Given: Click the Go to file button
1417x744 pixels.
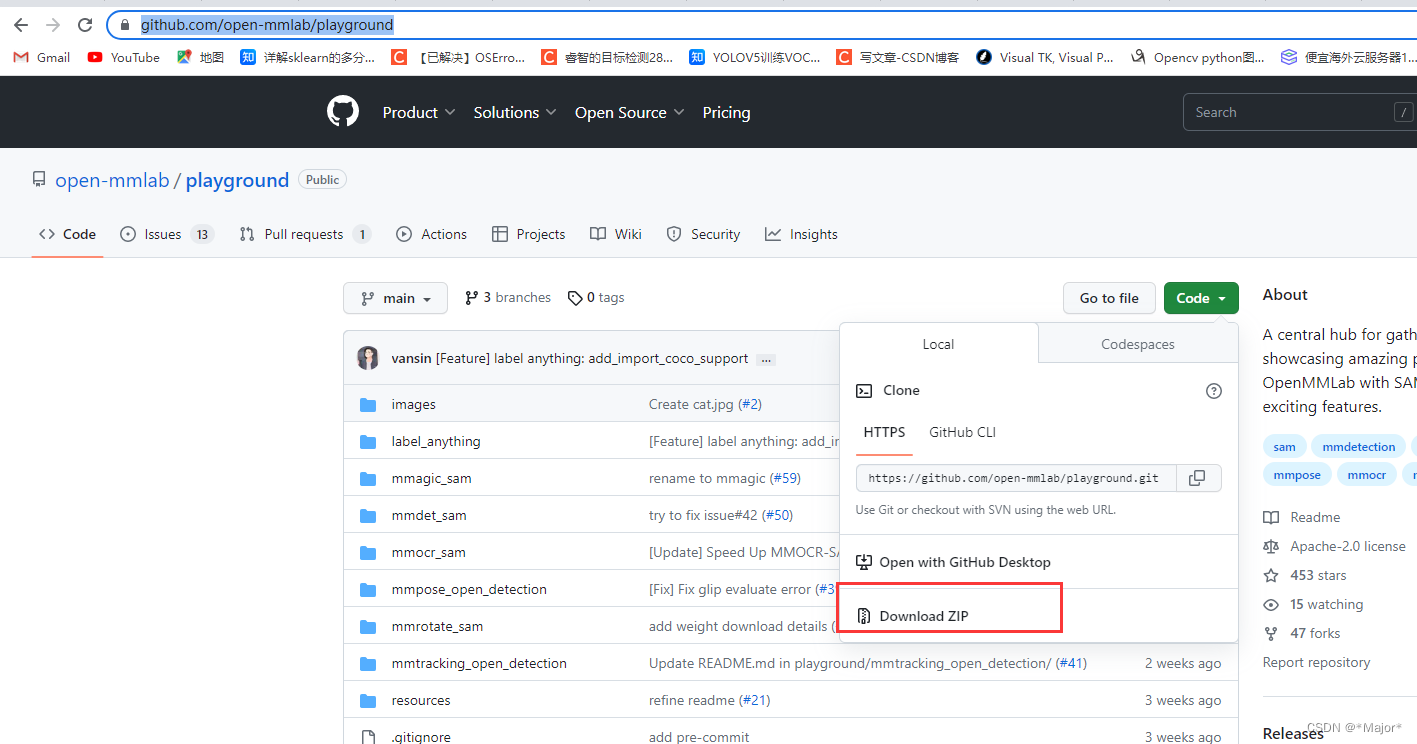Looking at the screenshot, I should click(1109, 298).
